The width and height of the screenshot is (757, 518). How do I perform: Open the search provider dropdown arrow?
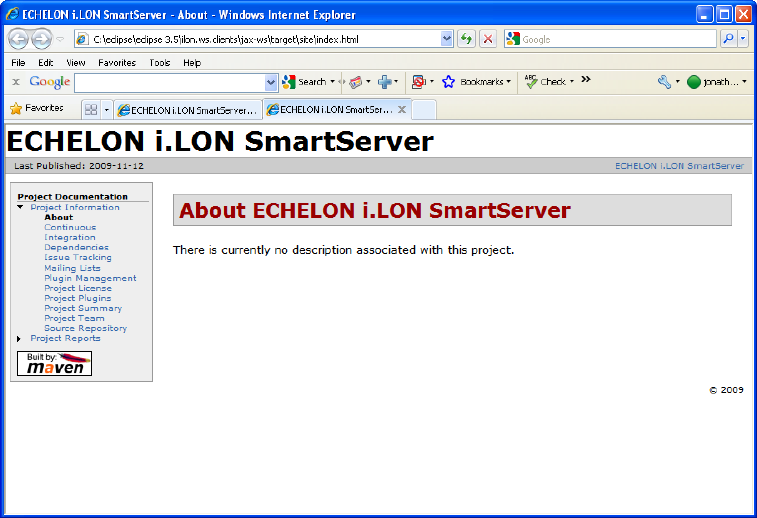[x=743, y=39]
